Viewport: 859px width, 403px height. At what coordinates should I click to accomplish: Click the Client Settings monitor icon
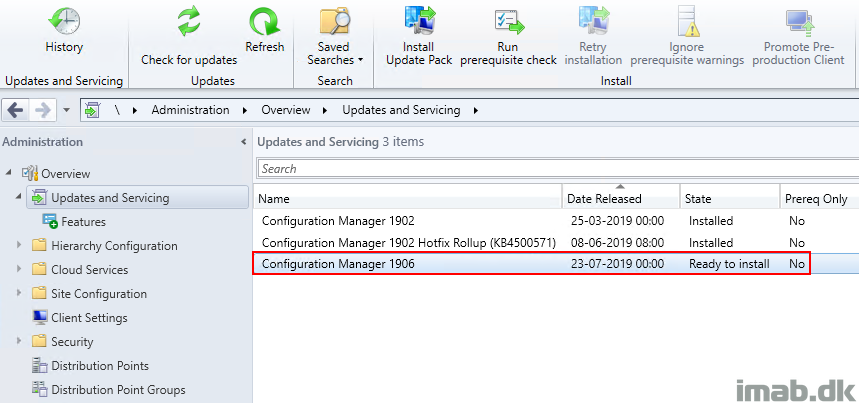(39, 318)
